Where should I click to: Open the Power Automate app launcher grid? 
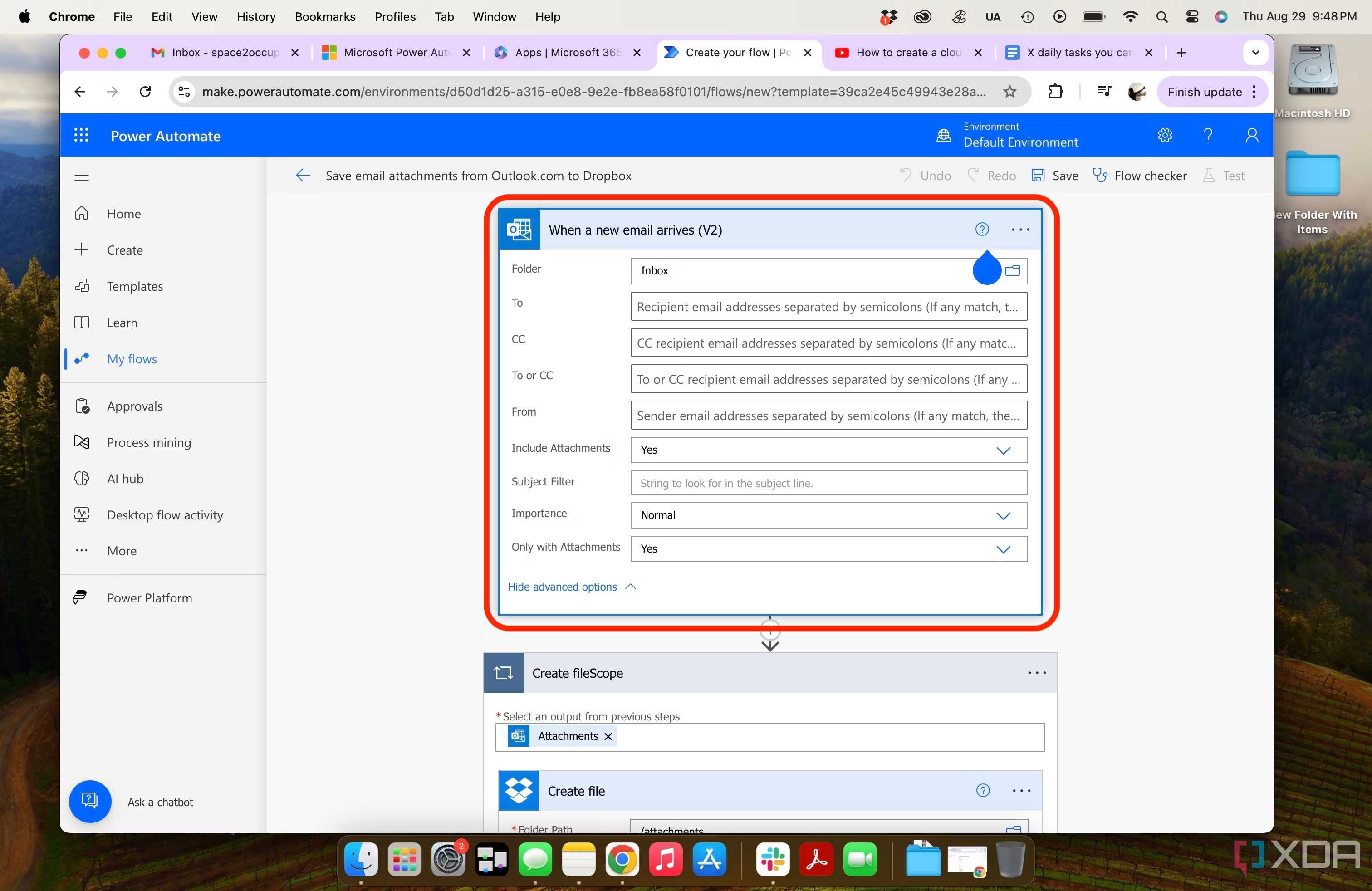point(81,136)
